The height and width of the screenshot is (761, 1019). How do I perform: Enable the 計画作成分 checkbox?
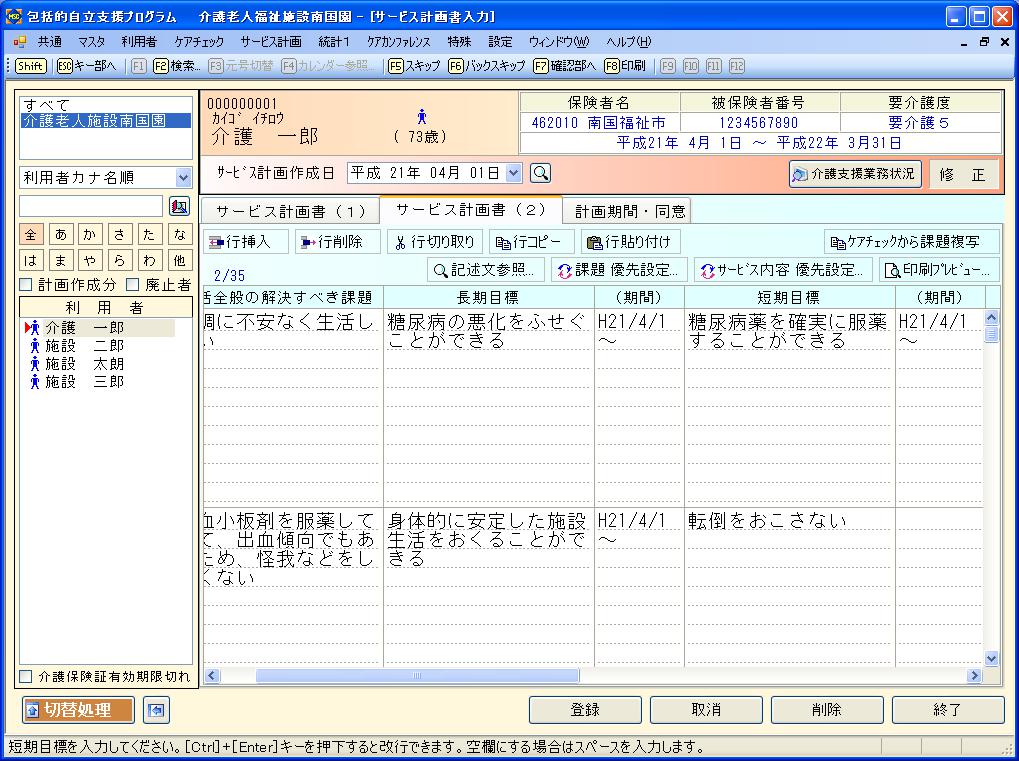point(27,285)
